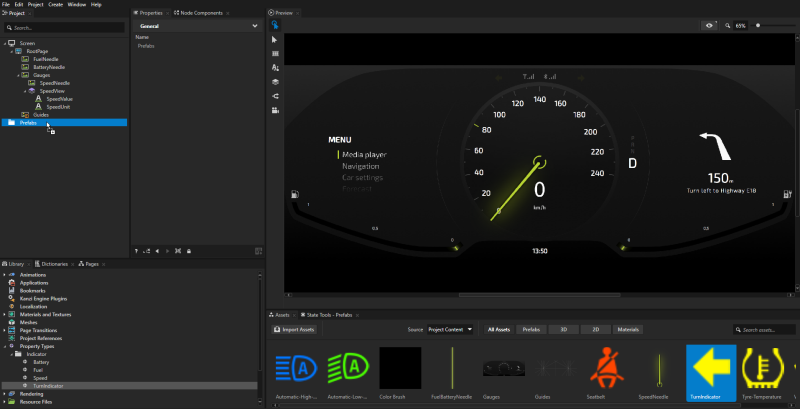Toggle the 3D asset filter
800x409 pixels.
(563, 329)
